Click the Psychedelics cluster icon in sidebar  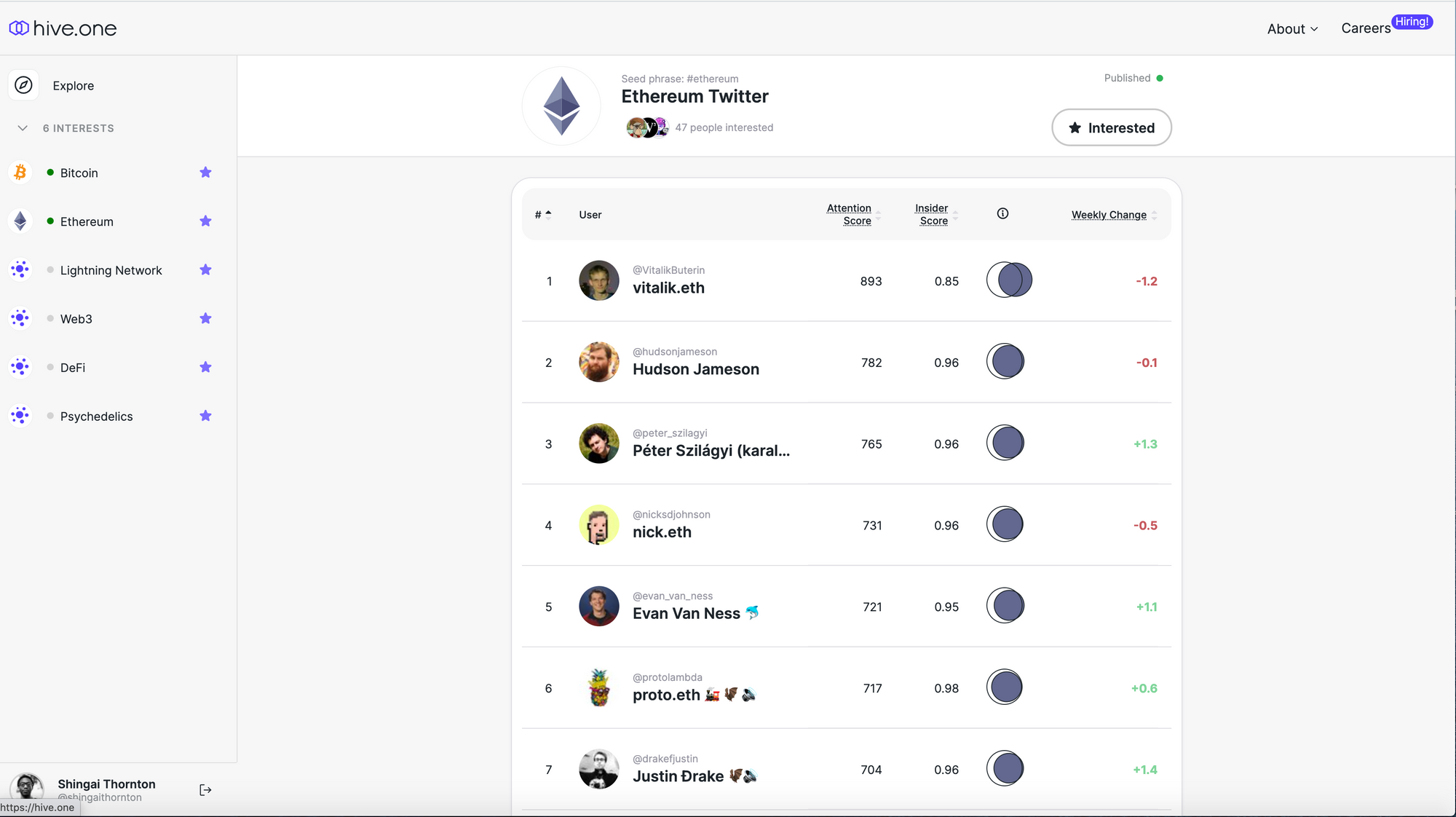coord(20,416)
